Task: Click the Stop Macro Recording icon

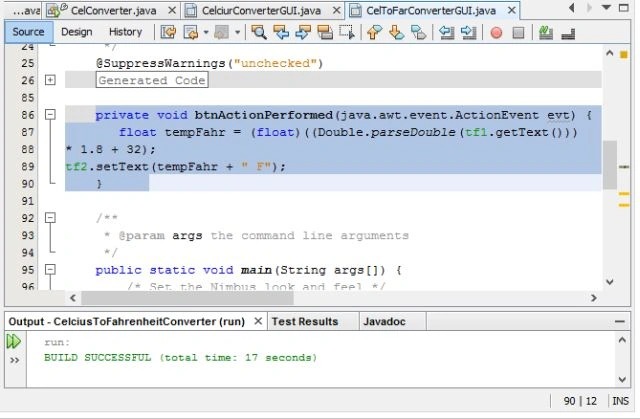Action: (518, 33)
